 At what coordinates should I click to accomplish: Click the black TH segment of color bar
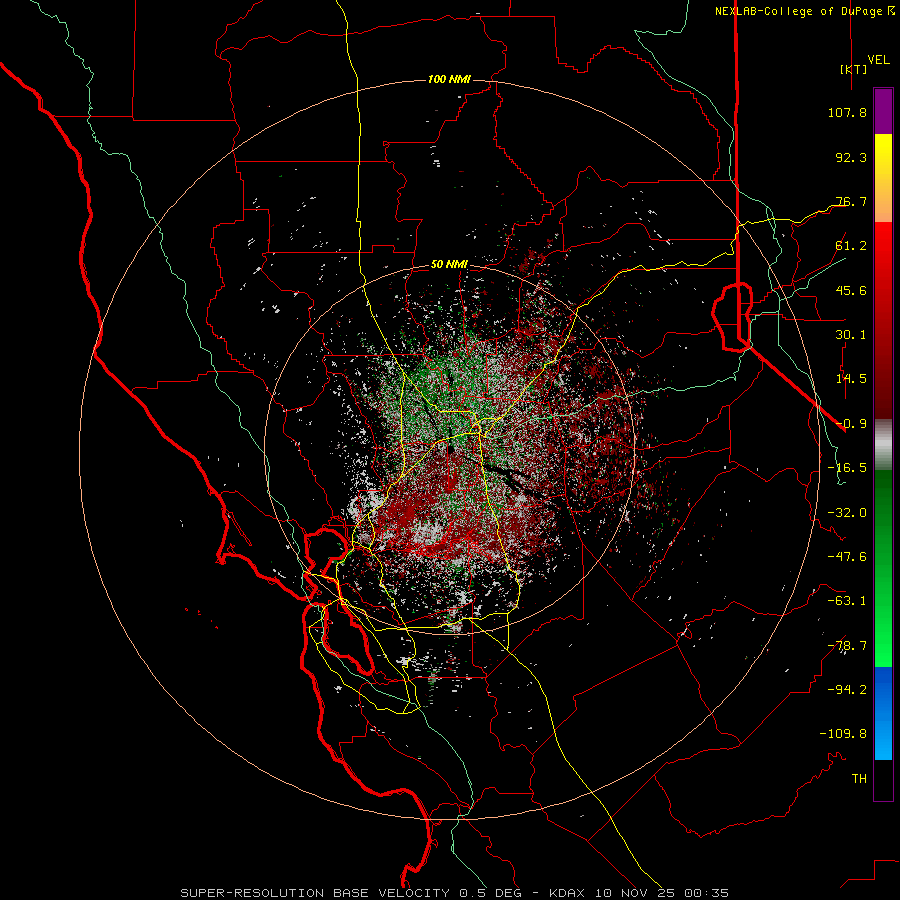[883, 780]
